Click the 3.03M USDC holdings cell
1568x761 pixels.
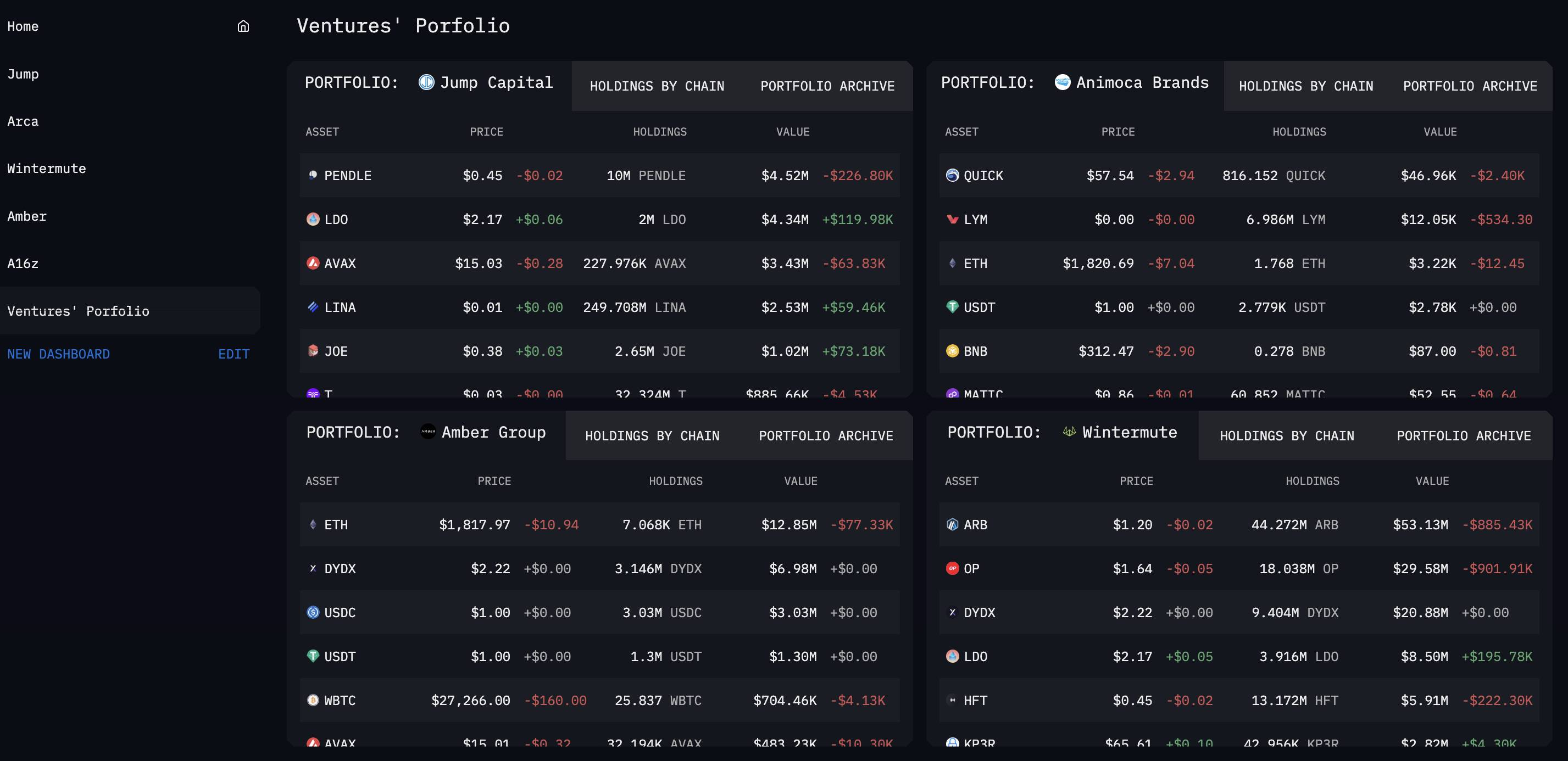tap(661, 613)
